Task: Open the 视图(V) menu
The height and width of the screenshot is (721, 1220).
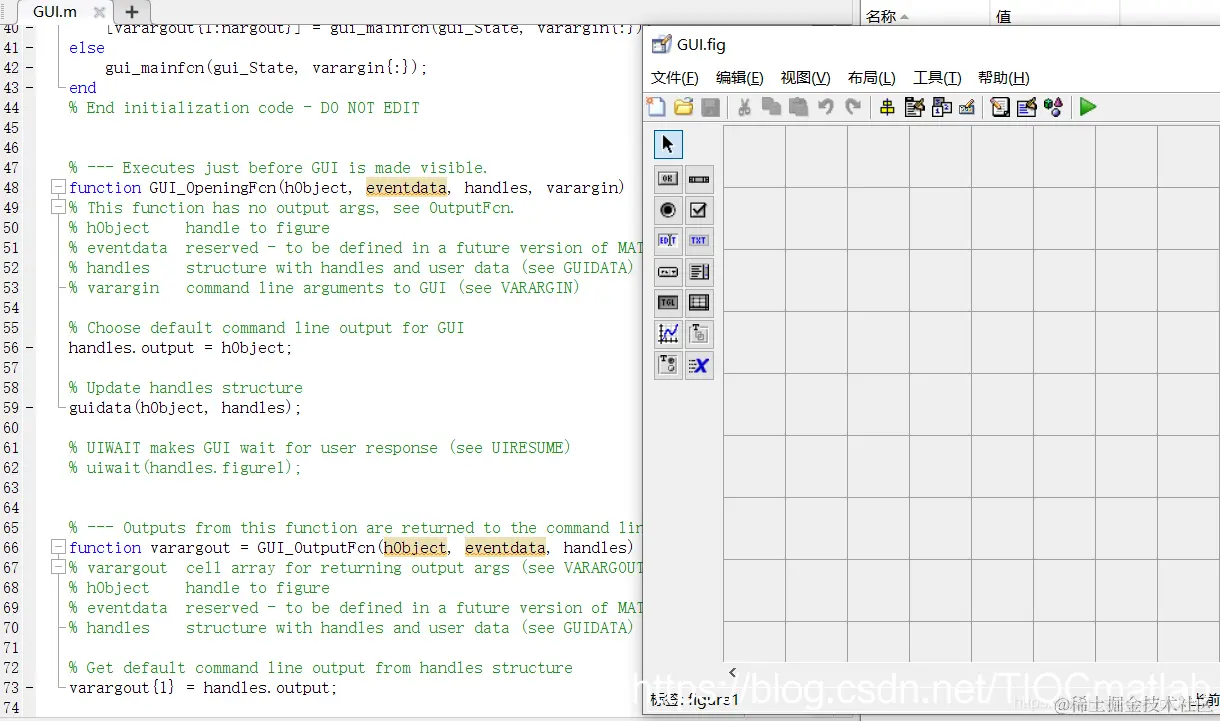Action: point(806,78)
